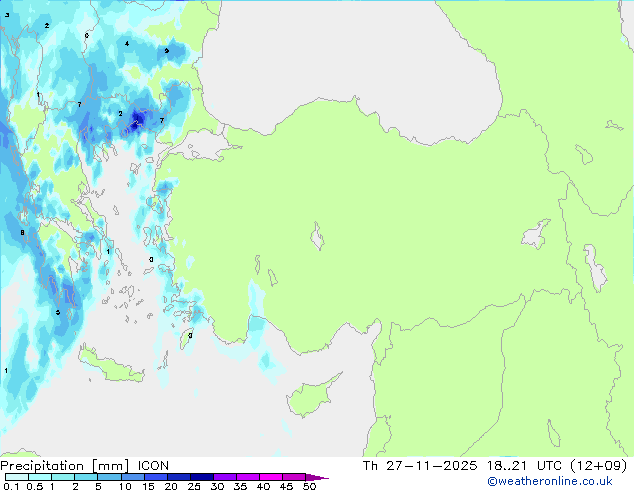Click the 0.1–0.5 mm palest legend swatch
This screenshot has width=634, height=490.
coord(17,477)
